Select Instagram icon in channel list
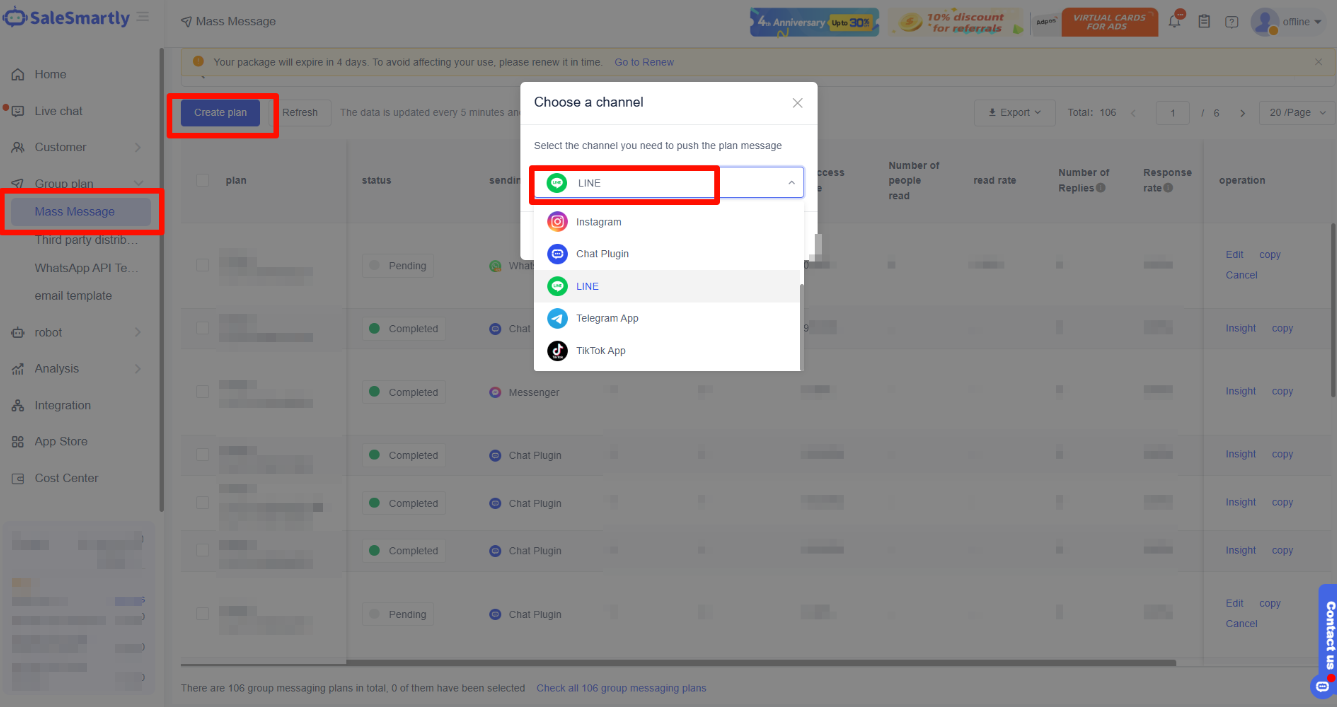The width and height of the screenshot is (1337, 707). pyautogui.click(x=558, y=222)
